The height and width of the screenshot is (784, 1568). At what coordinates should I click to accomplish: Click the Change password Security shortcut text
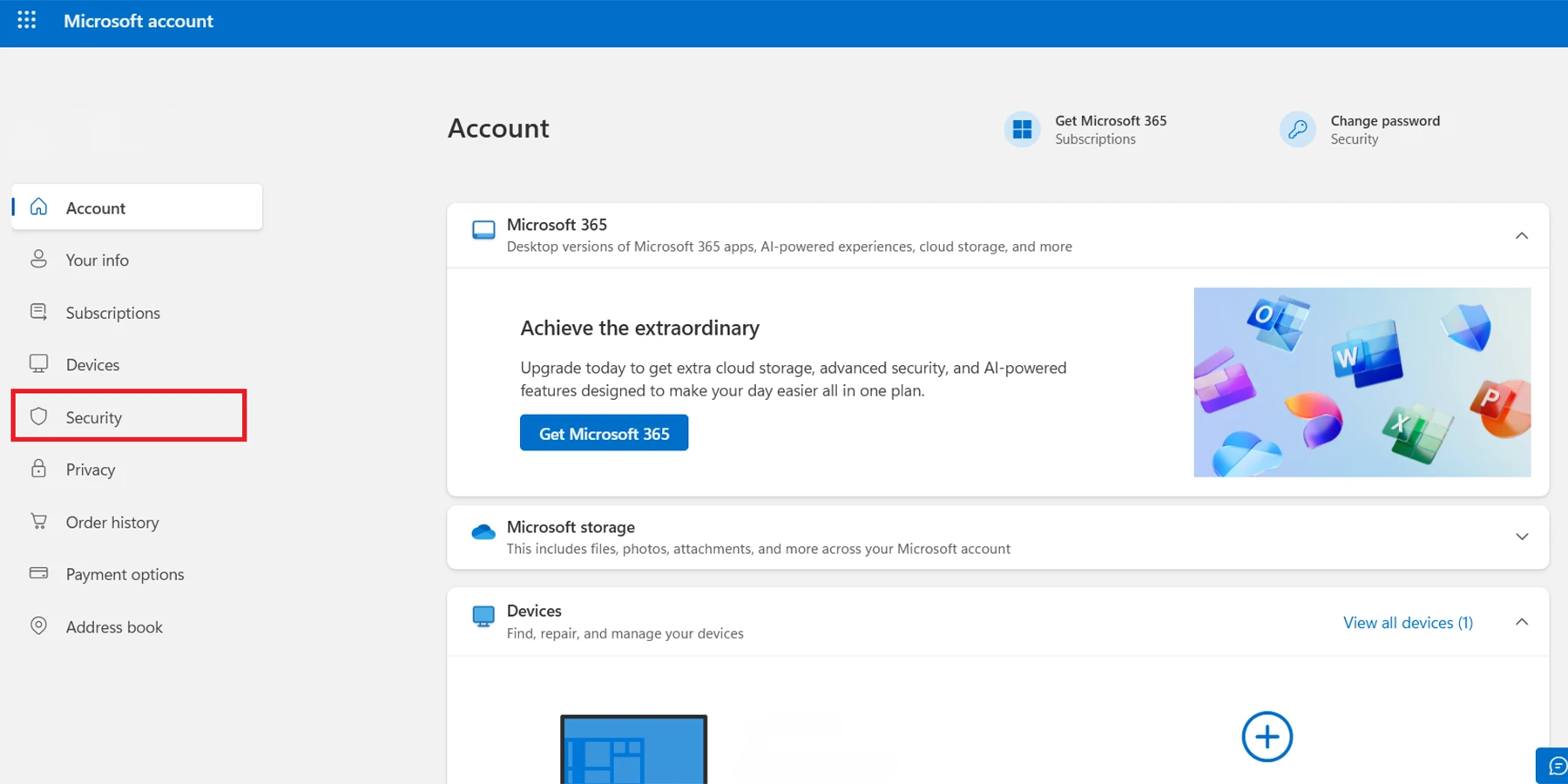pyautogui.click(x=1385, y=129)
